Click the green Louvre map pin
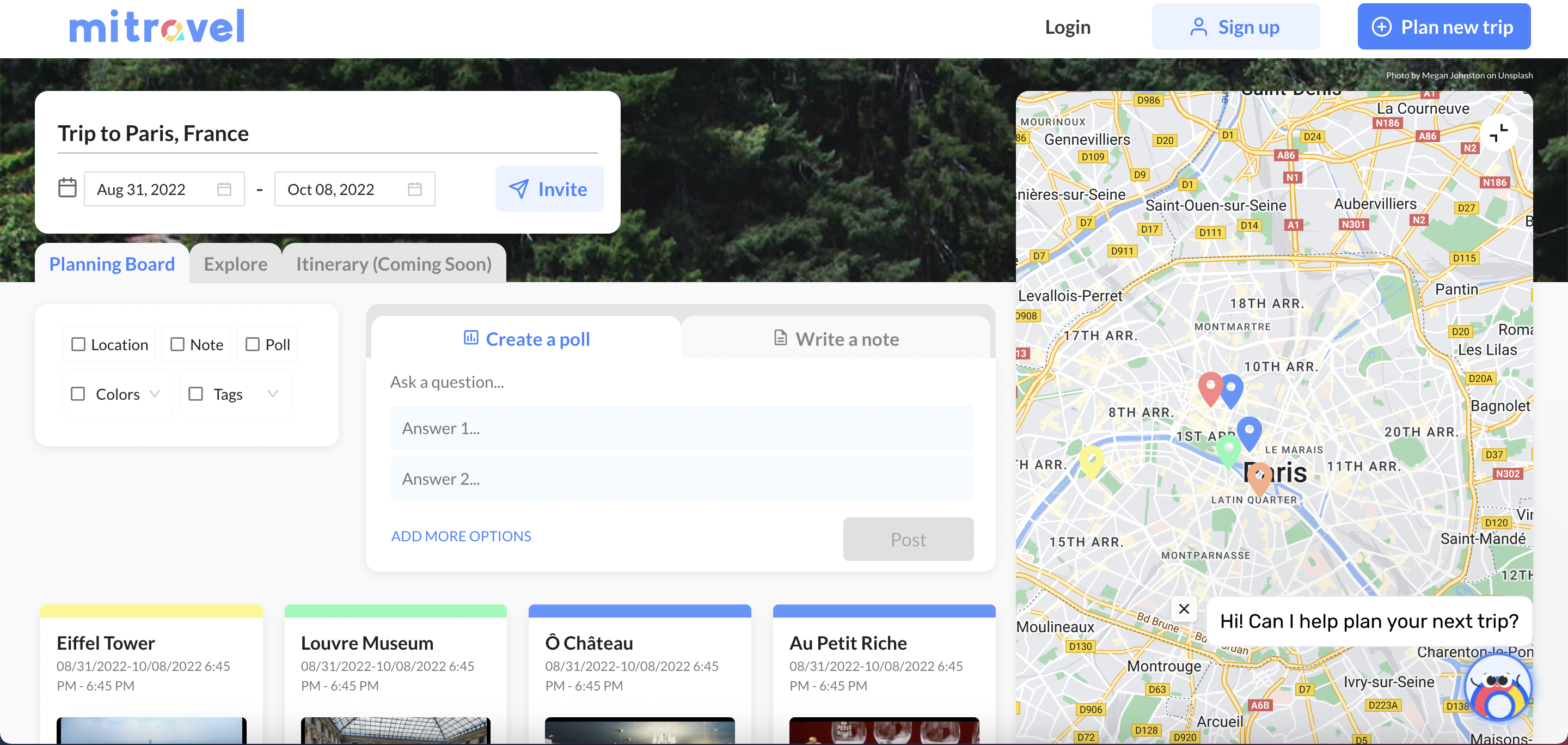This screenshot has width=1568, height=745. 1228,450
